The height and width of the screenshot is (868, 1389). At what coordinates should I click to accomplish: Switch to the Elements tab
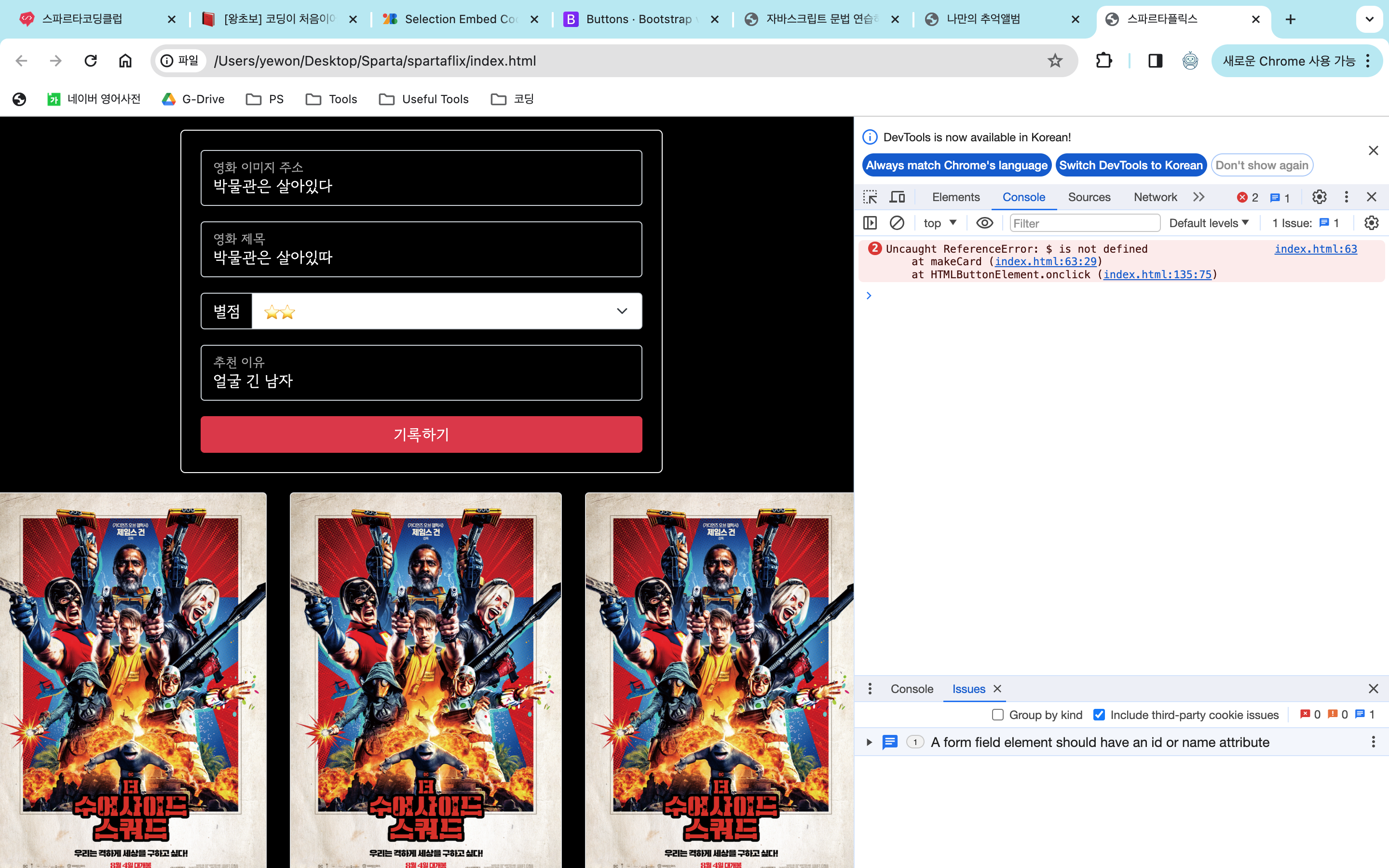click(955, 198)
